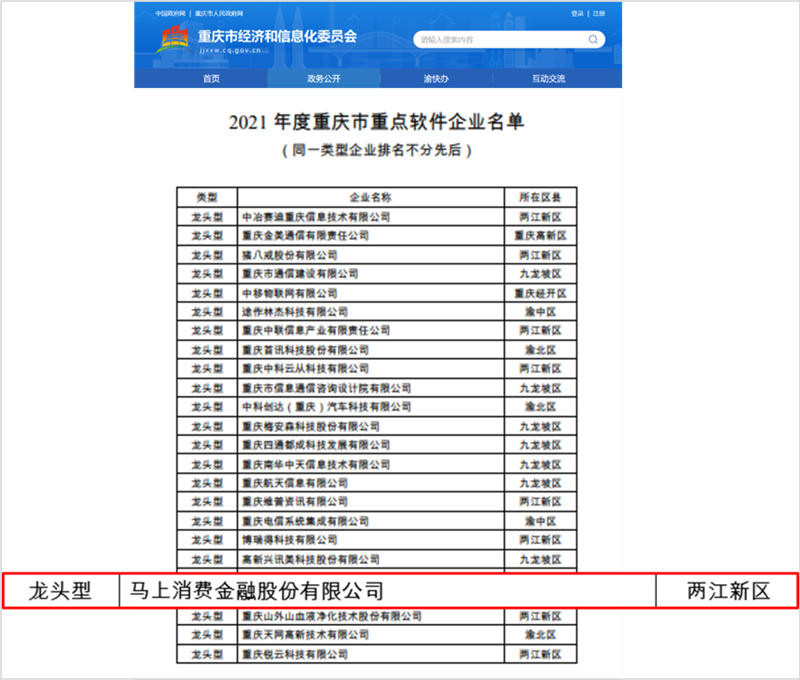Screen dimensions: 800x680
Task: Select 重庆电信系统集成有限公司 cell
Action: [x=371, y=521]
